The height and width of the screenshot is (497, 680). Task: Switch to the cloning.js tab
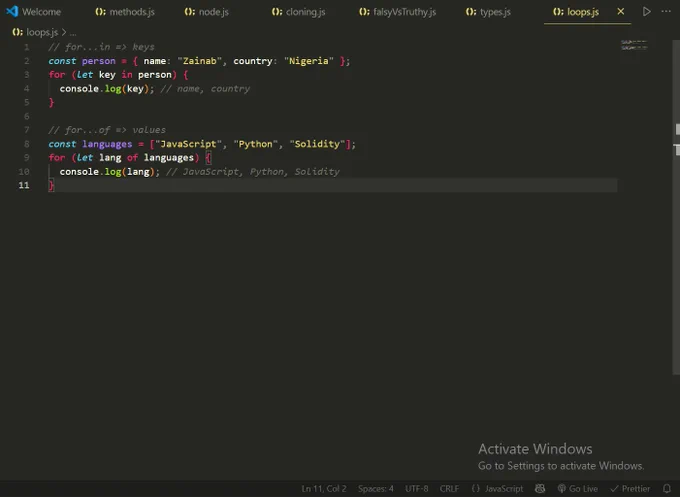coord(298,12)
